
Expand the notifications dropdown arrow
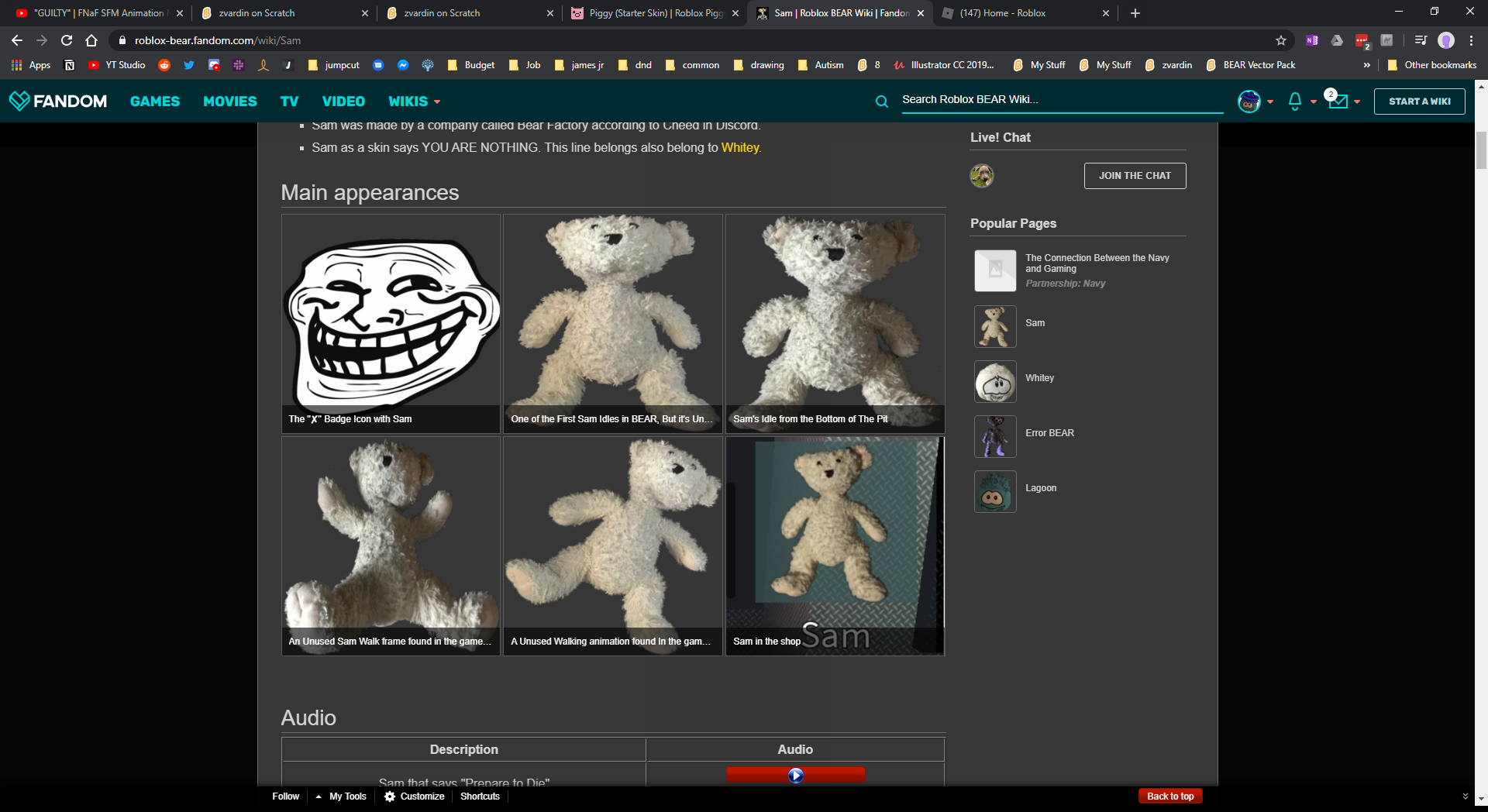1313,101
